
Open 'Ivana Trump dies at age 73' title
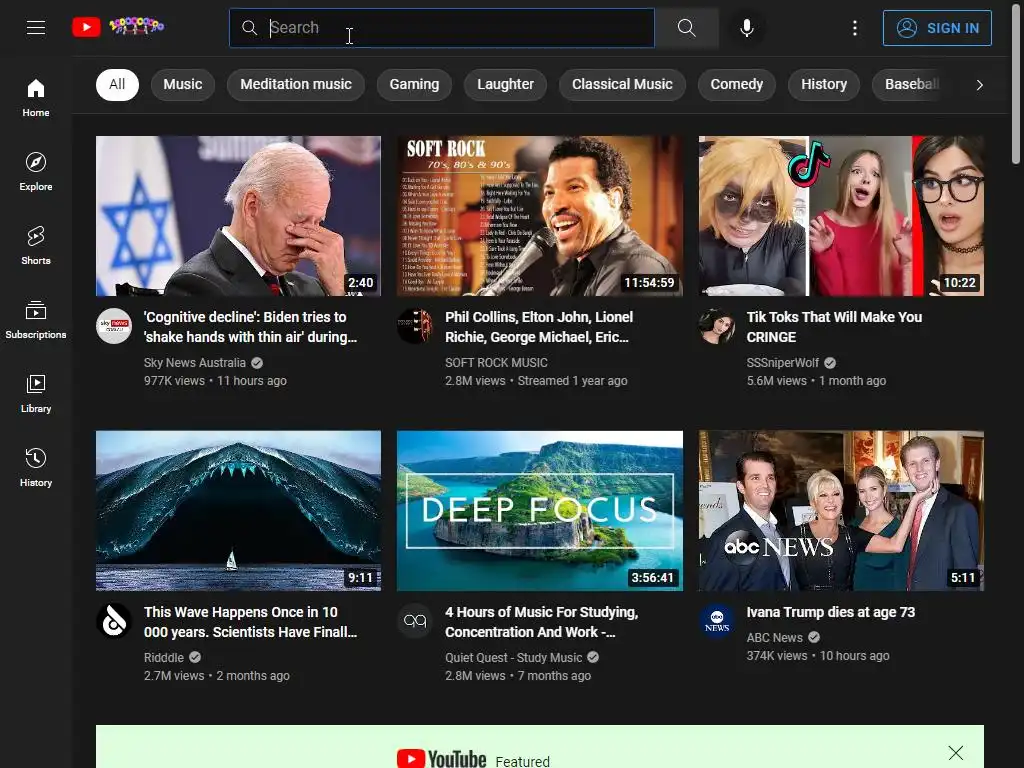point(831,612)
